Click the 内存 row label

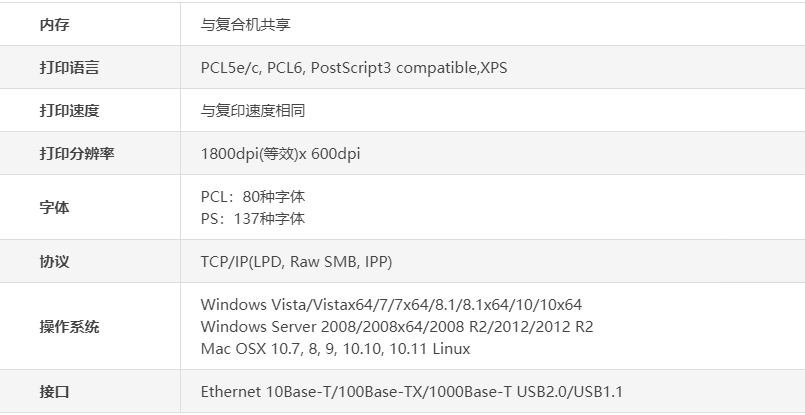click(54, 25)
